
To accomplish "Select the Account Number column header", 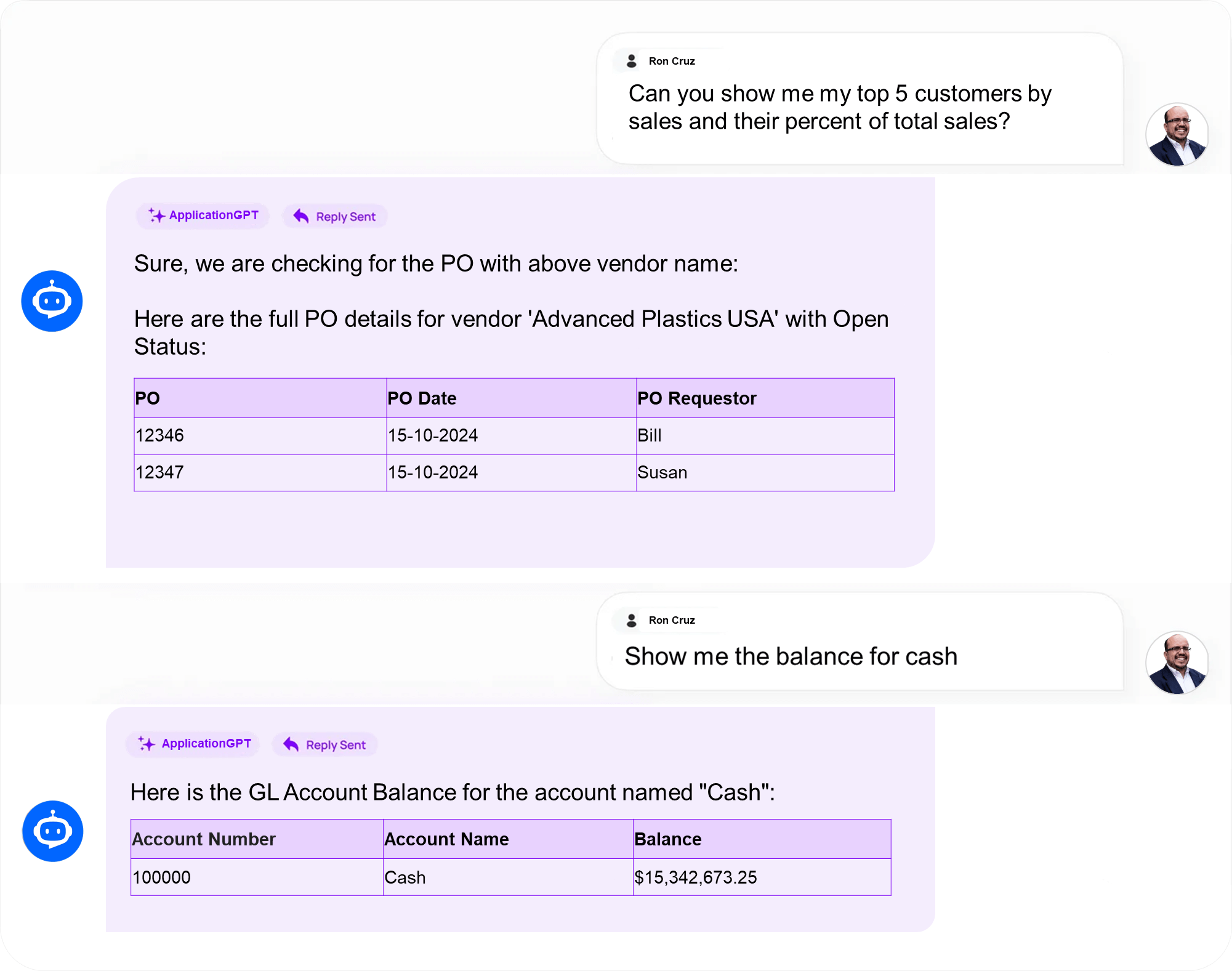I will (x=204, y=839).
